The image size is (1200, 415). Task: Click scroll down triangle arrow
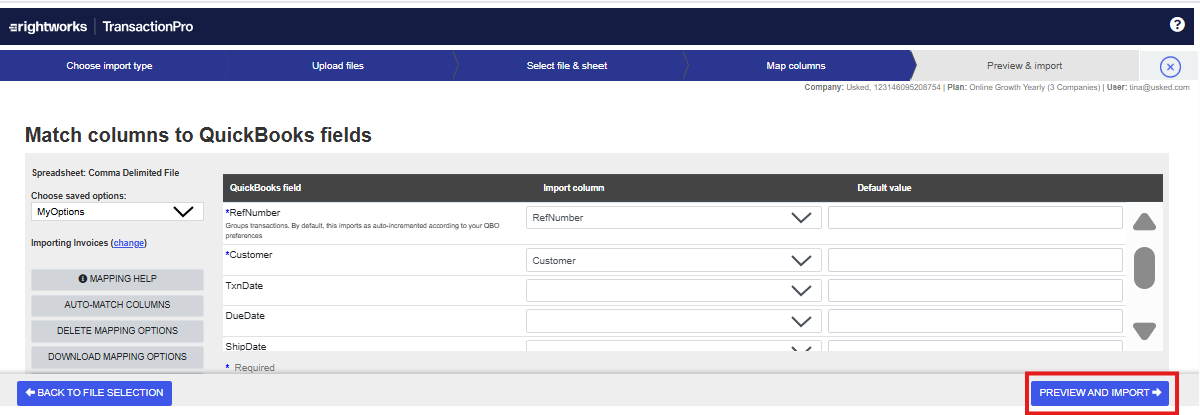click(1145, 330)
